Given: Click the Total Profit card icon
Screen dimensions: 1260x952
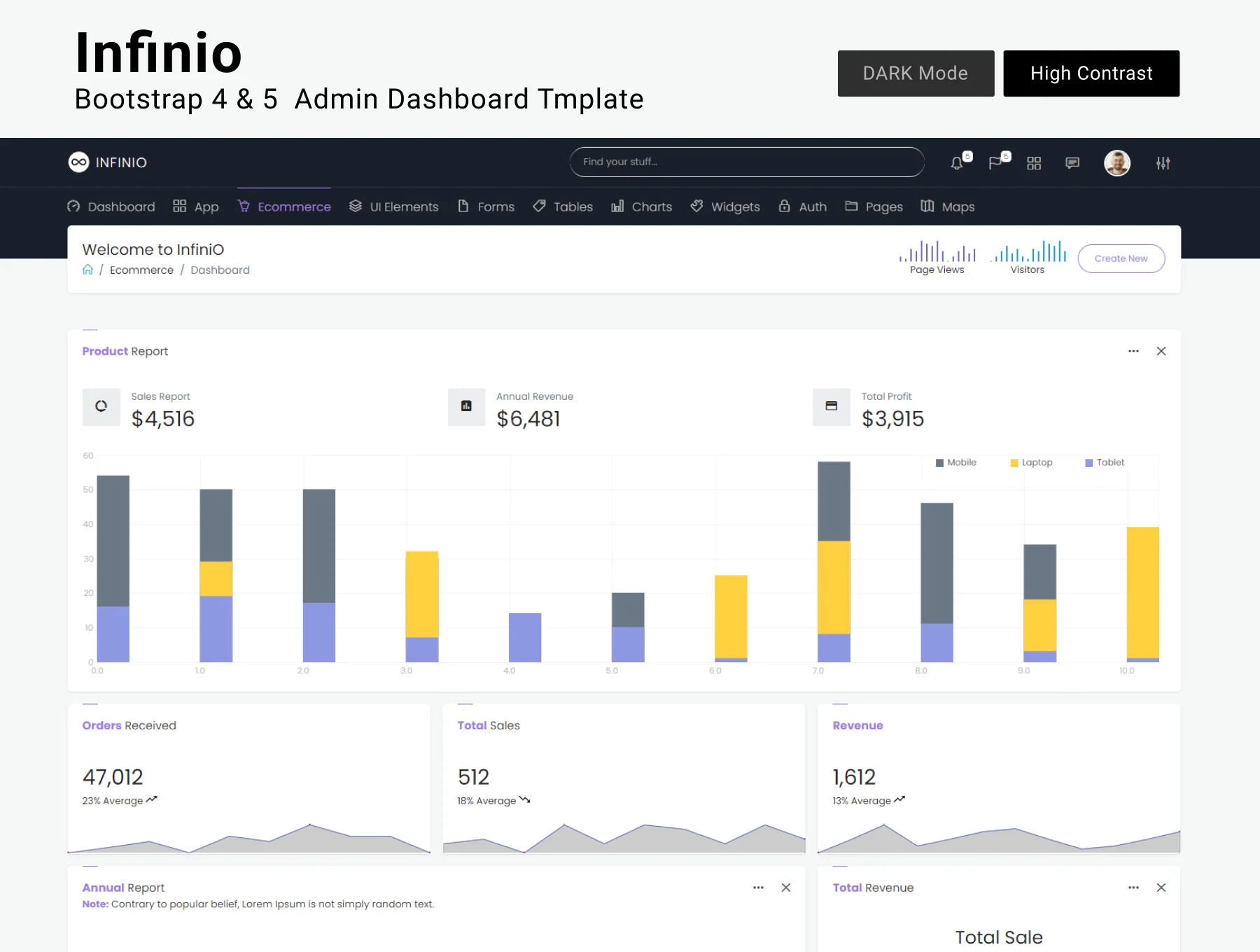Looking at the screenshot, I should point(832,407).
